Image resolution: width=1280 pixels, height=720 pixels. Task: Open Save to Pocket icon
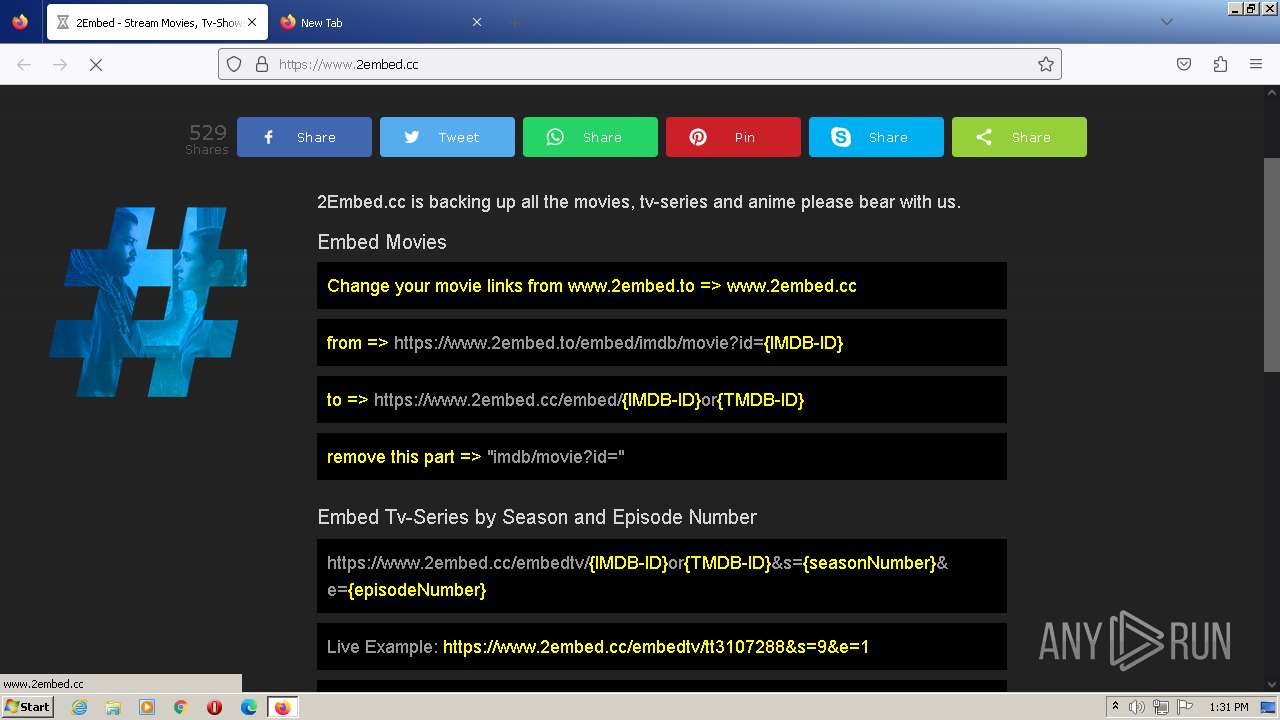(x=1184, y=64)
